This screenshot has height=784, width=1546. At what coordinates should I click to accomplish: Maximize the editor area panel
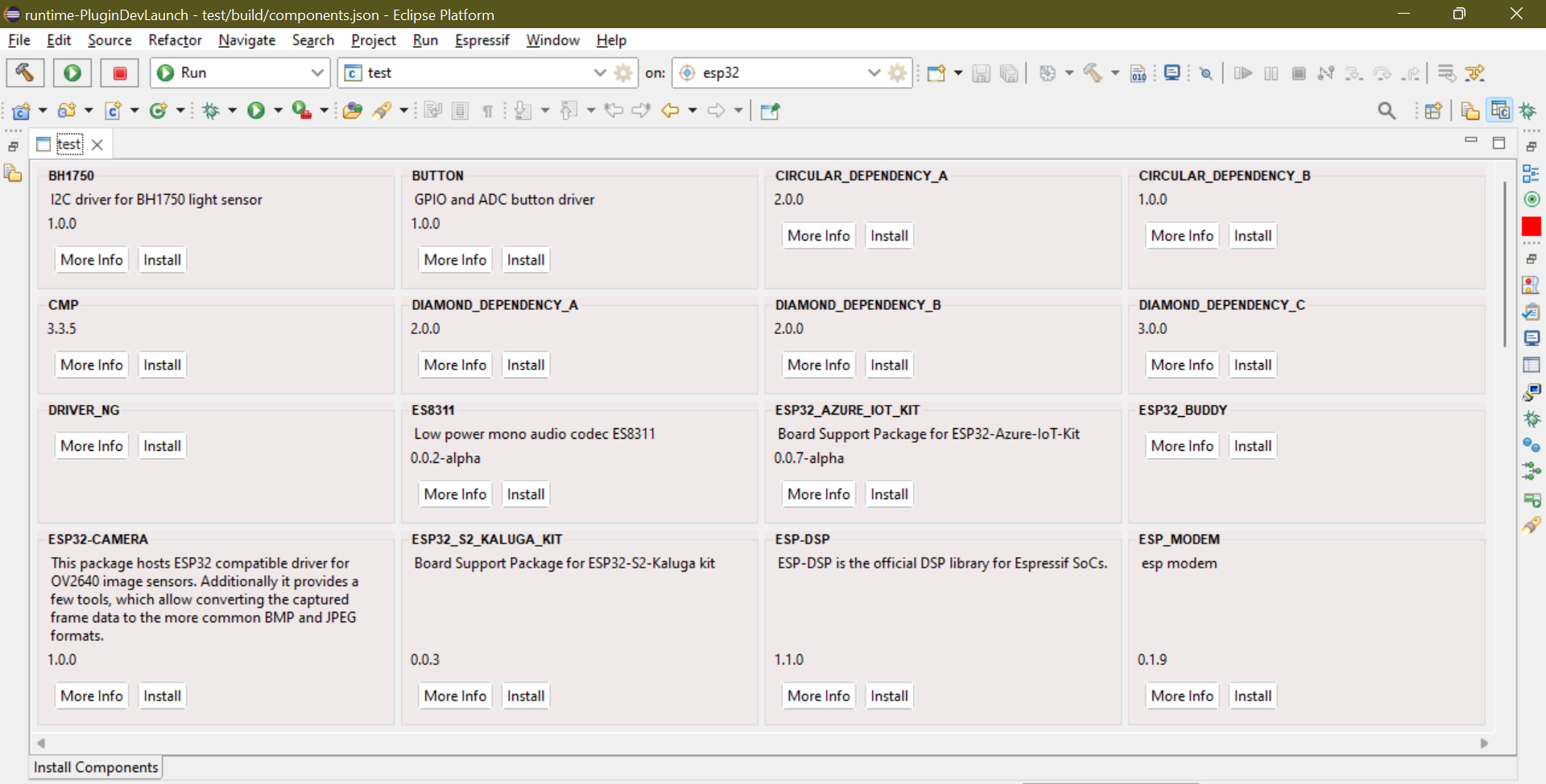(1498, 143)
